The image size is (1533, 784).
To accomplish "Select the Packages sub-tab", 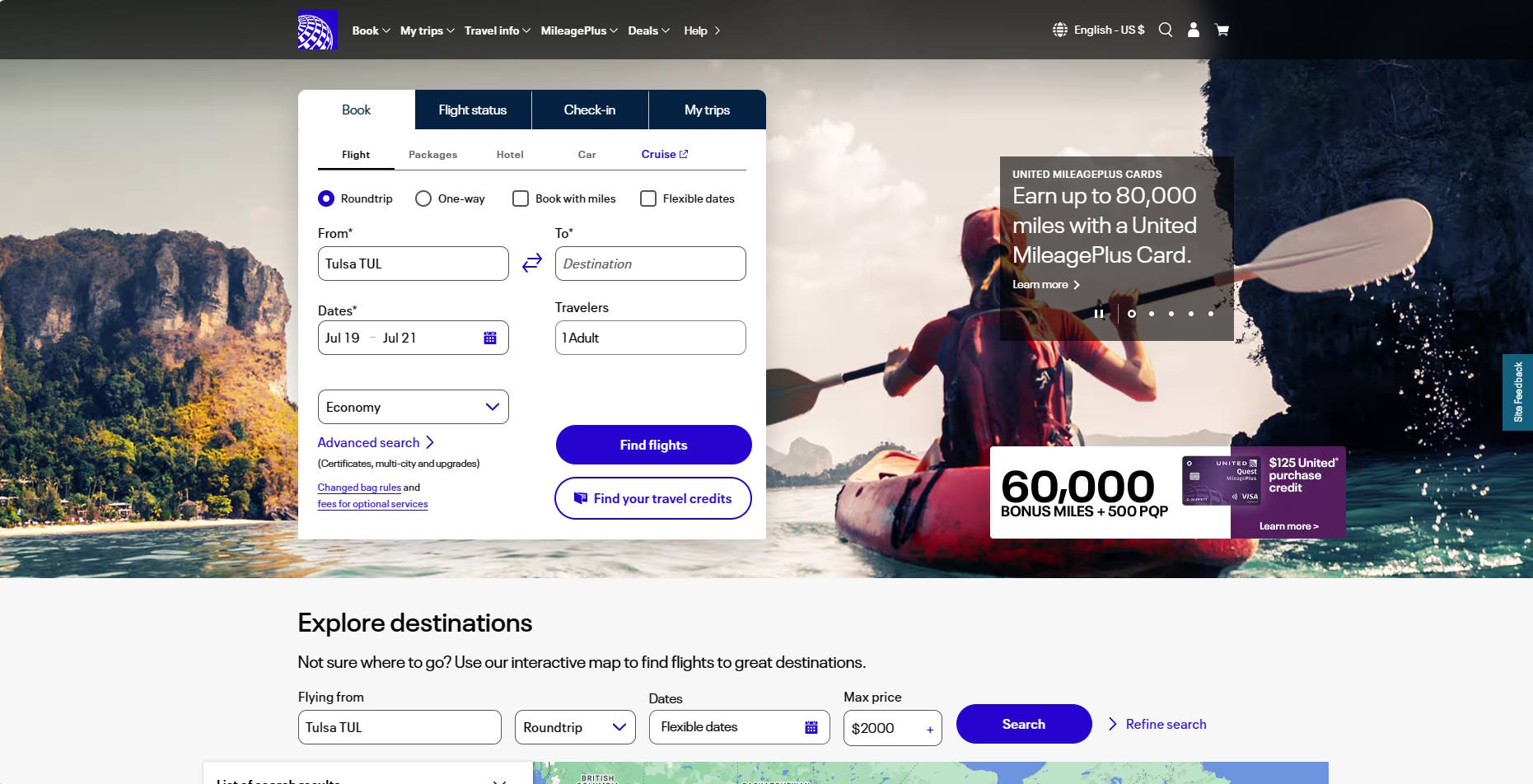I will click(433, 154).
